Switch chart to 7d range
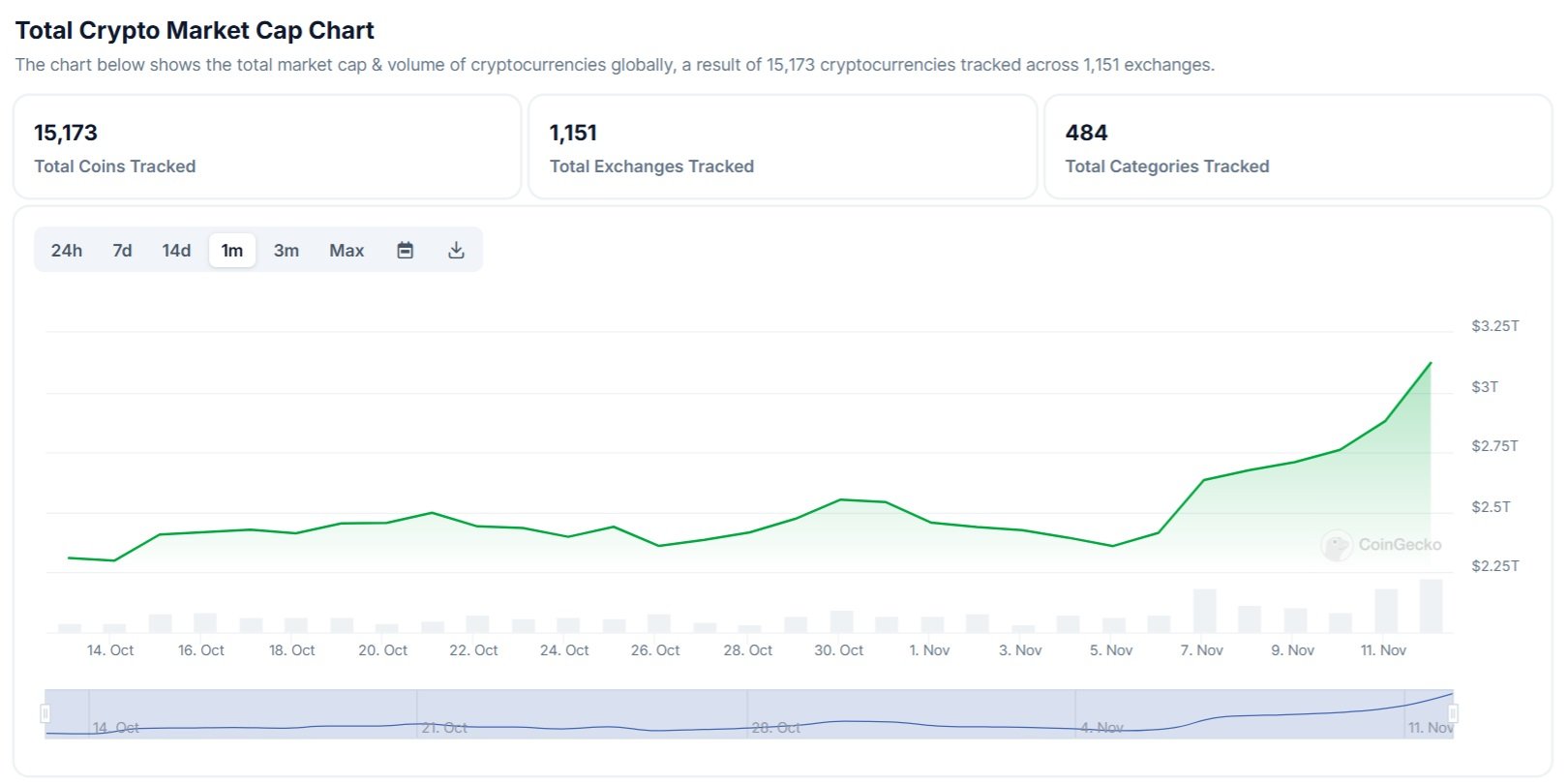The image size is (1568, 784). point(122,251)
